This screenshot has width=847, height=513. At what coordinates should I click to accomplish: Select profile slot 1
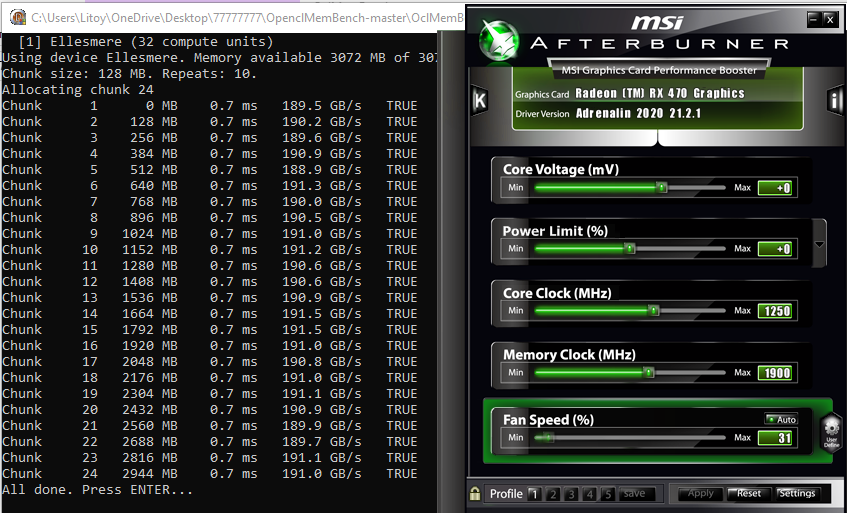(534, 494)
